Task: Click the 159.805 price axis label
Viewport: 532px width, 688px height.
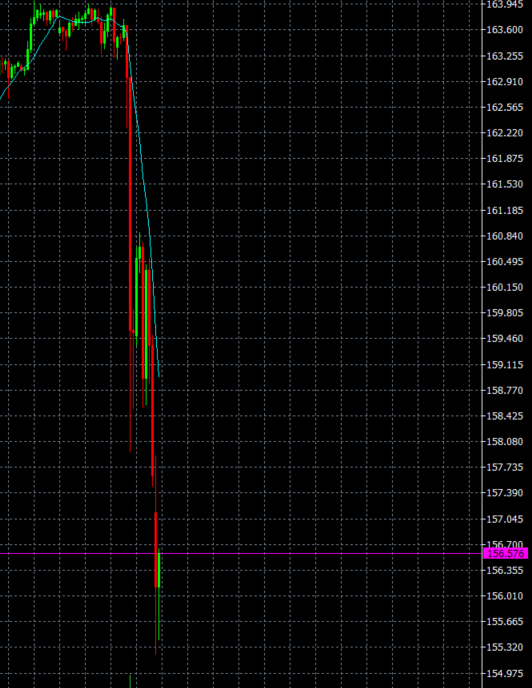Action: (505, 313)
